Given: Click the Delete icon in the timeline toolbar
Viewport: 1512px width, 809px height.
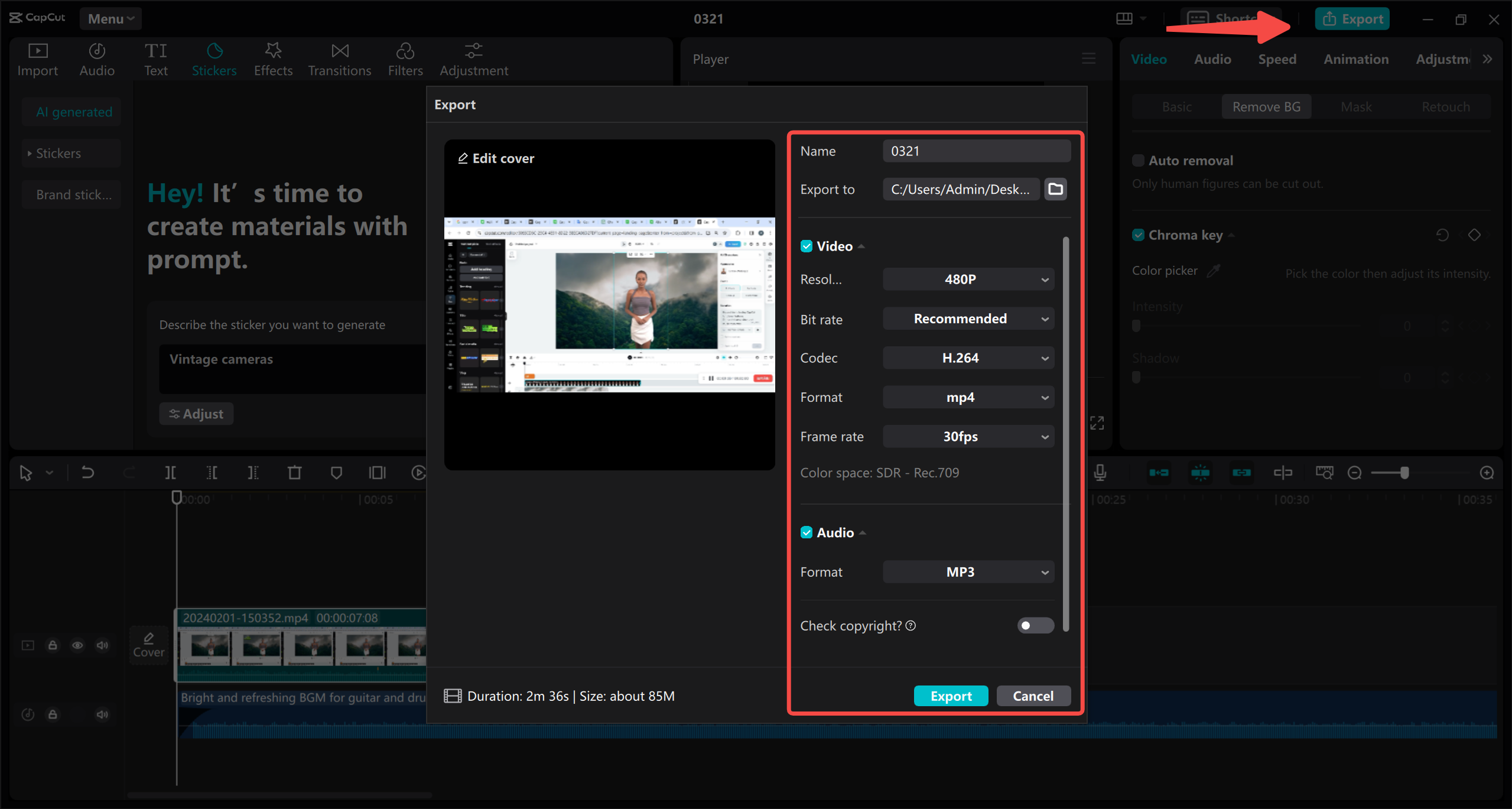Looking at the screenshot, I should (x=295, y=472).
